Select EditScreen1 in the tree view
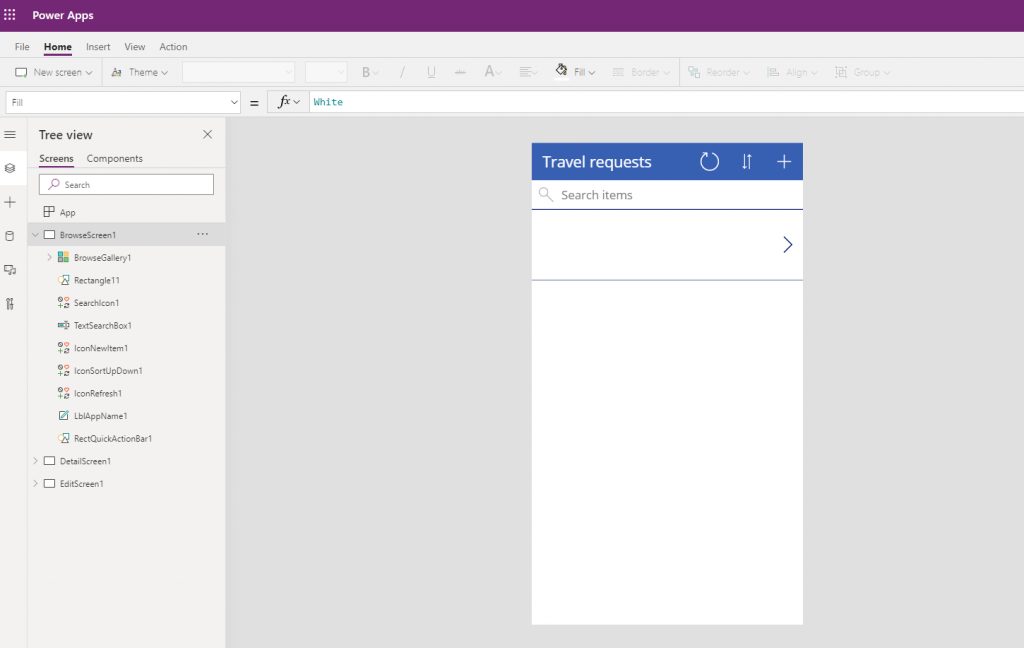The image size is (1024, 648). pyautogui.click(x=81, y=483)
